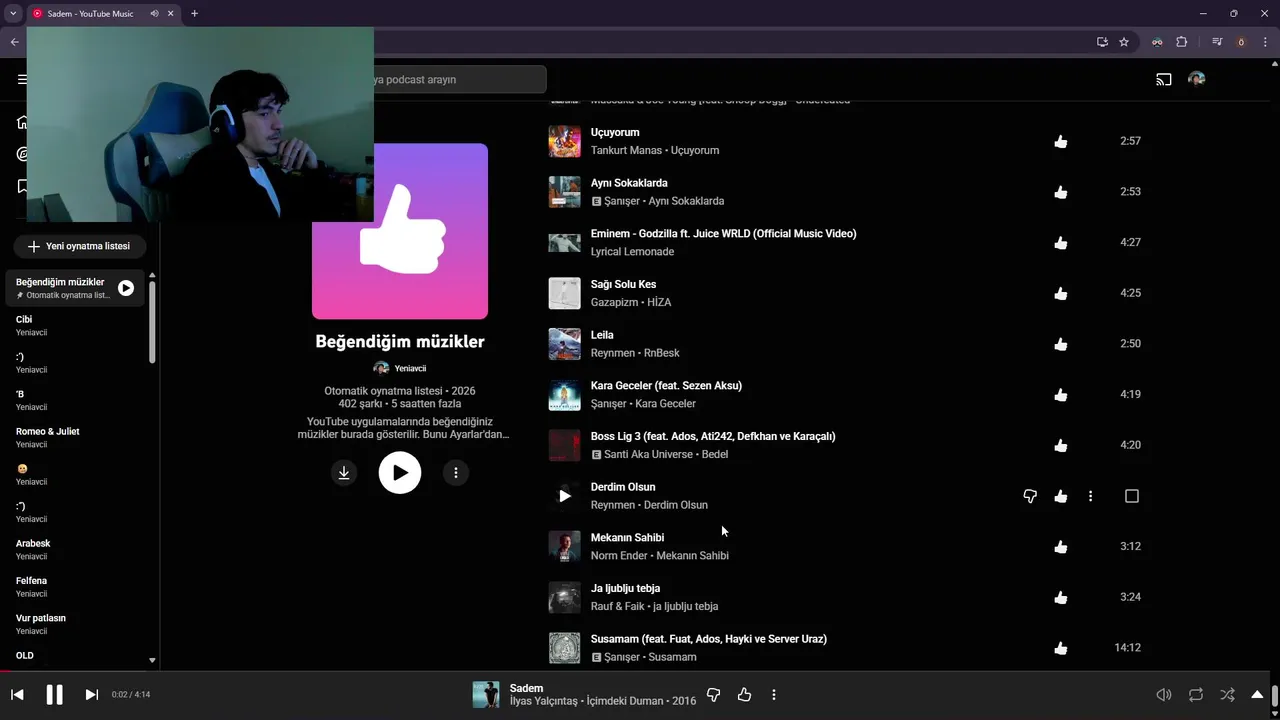Viewport: 1280px width, 720px height.
Task: Remove like from Kara Geceler
Action: tap(1061, 395)
